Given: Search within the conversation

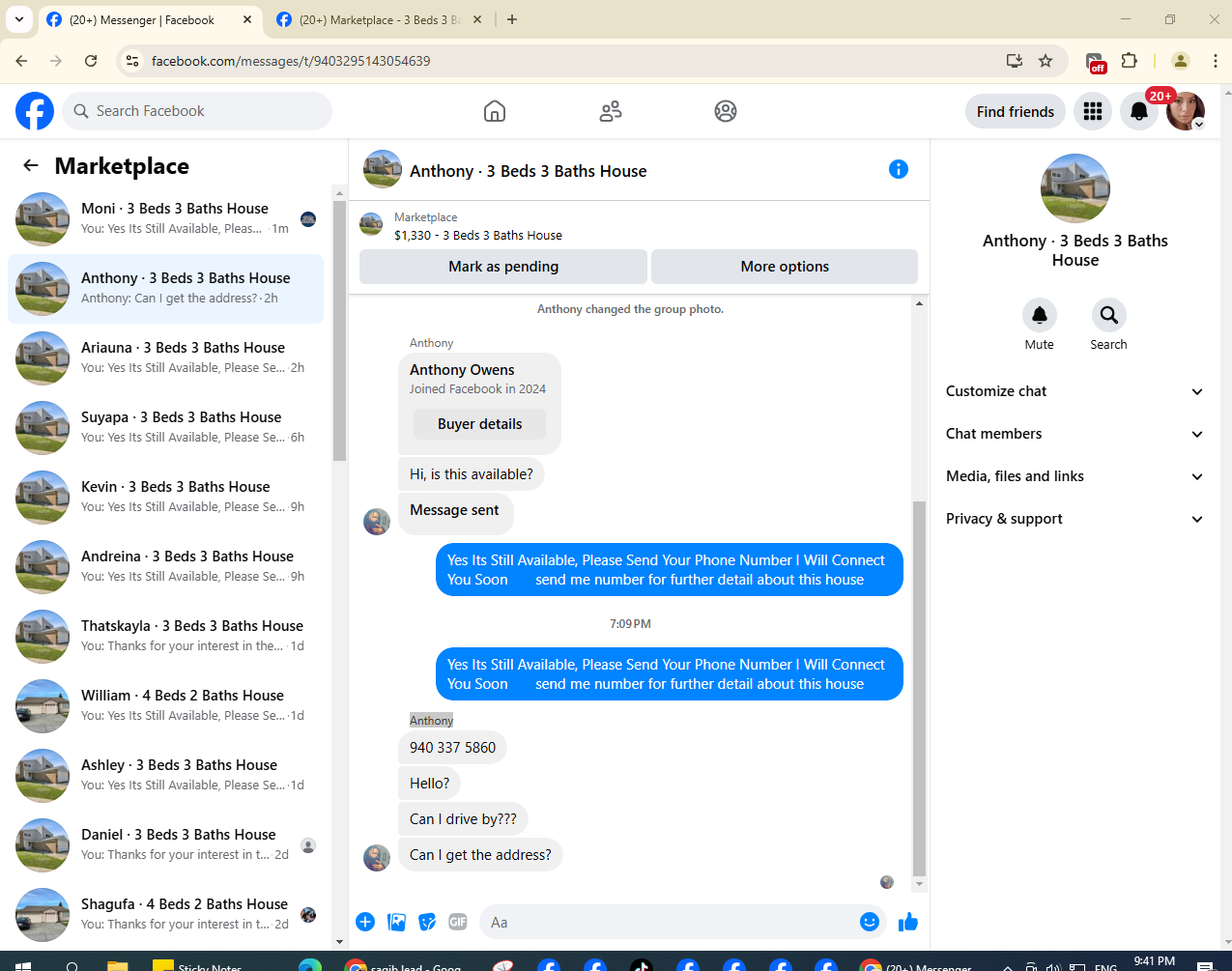Looking at the screenshot, I should tap(1109, 315).
